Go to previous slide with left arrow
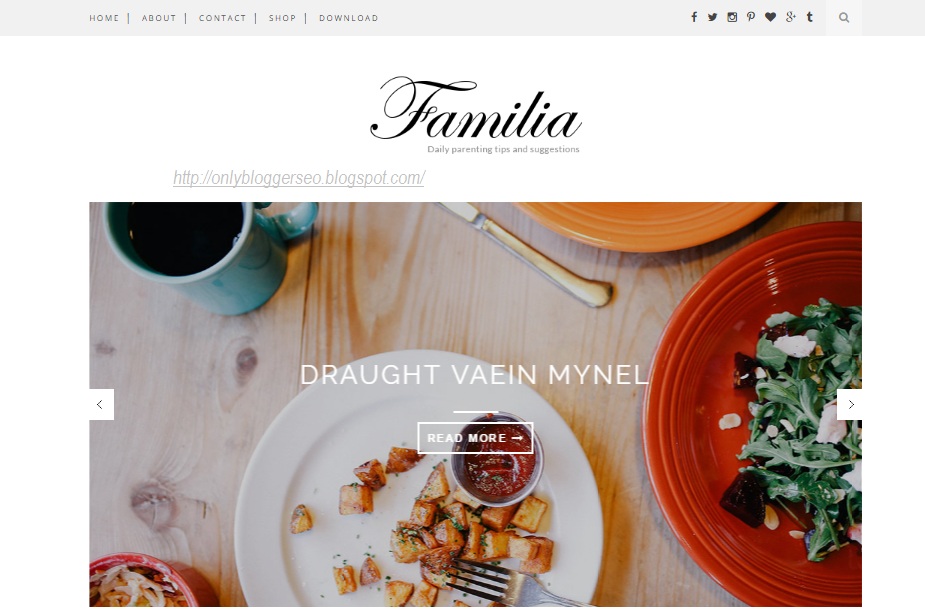 point(101,405)
